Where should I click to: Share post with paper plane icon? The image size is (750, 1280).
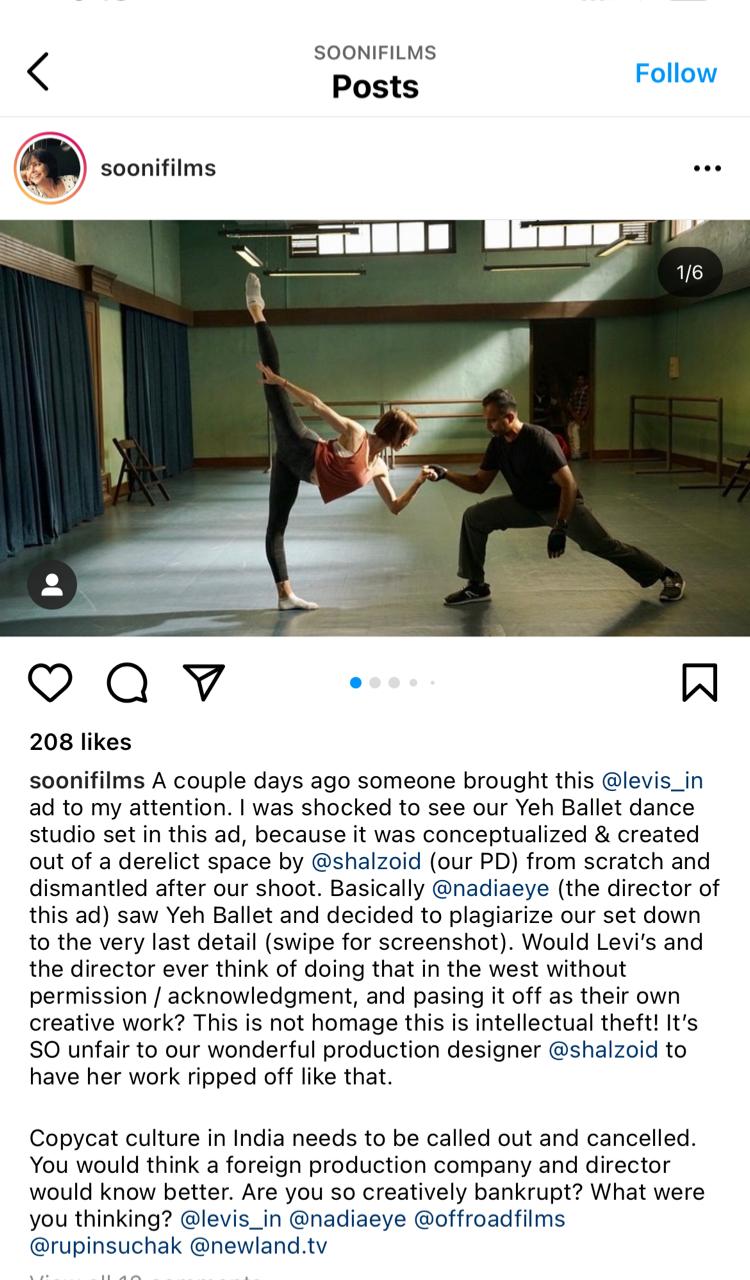tap(203, 682)
